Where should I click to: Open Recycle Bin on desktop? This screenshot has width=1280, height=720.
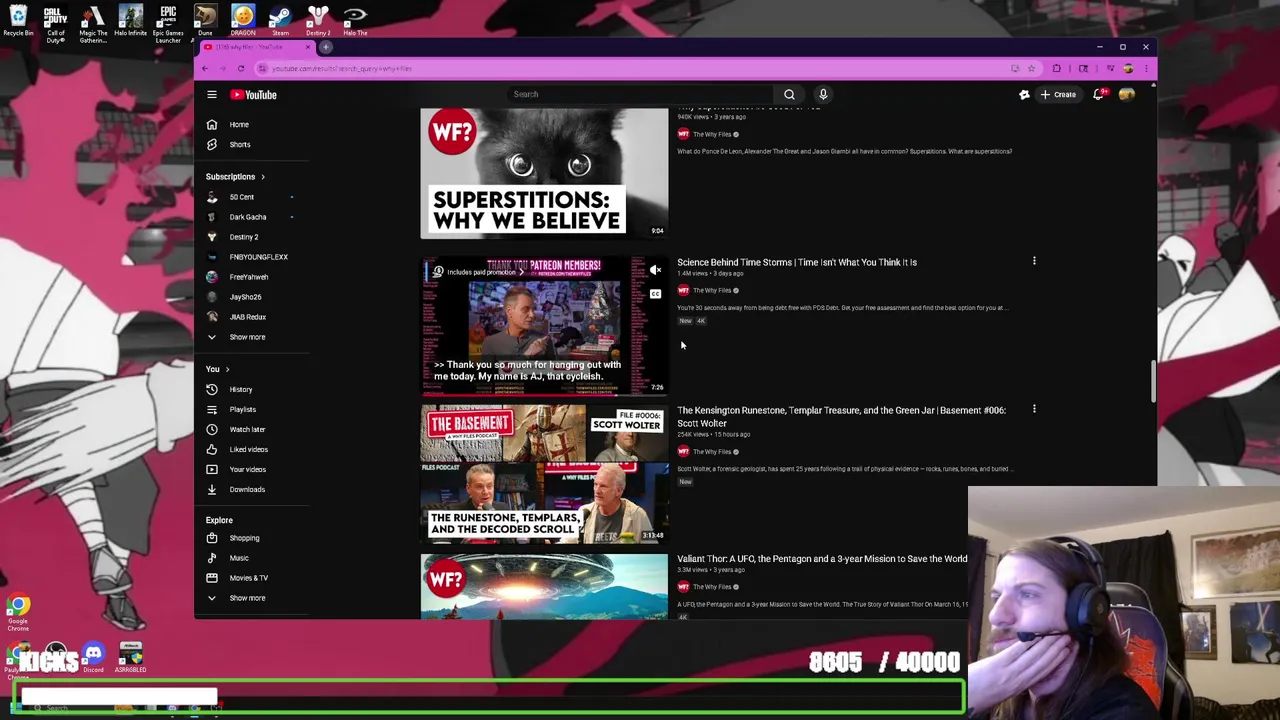tap(18, 20)
